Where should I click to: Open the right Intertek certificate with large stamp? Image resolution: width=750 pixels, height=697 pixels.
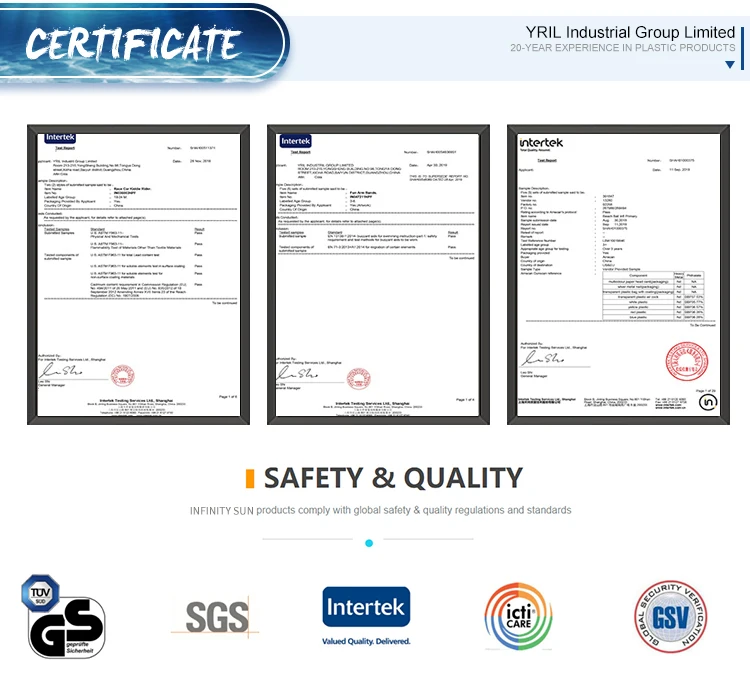coord(618,275)
